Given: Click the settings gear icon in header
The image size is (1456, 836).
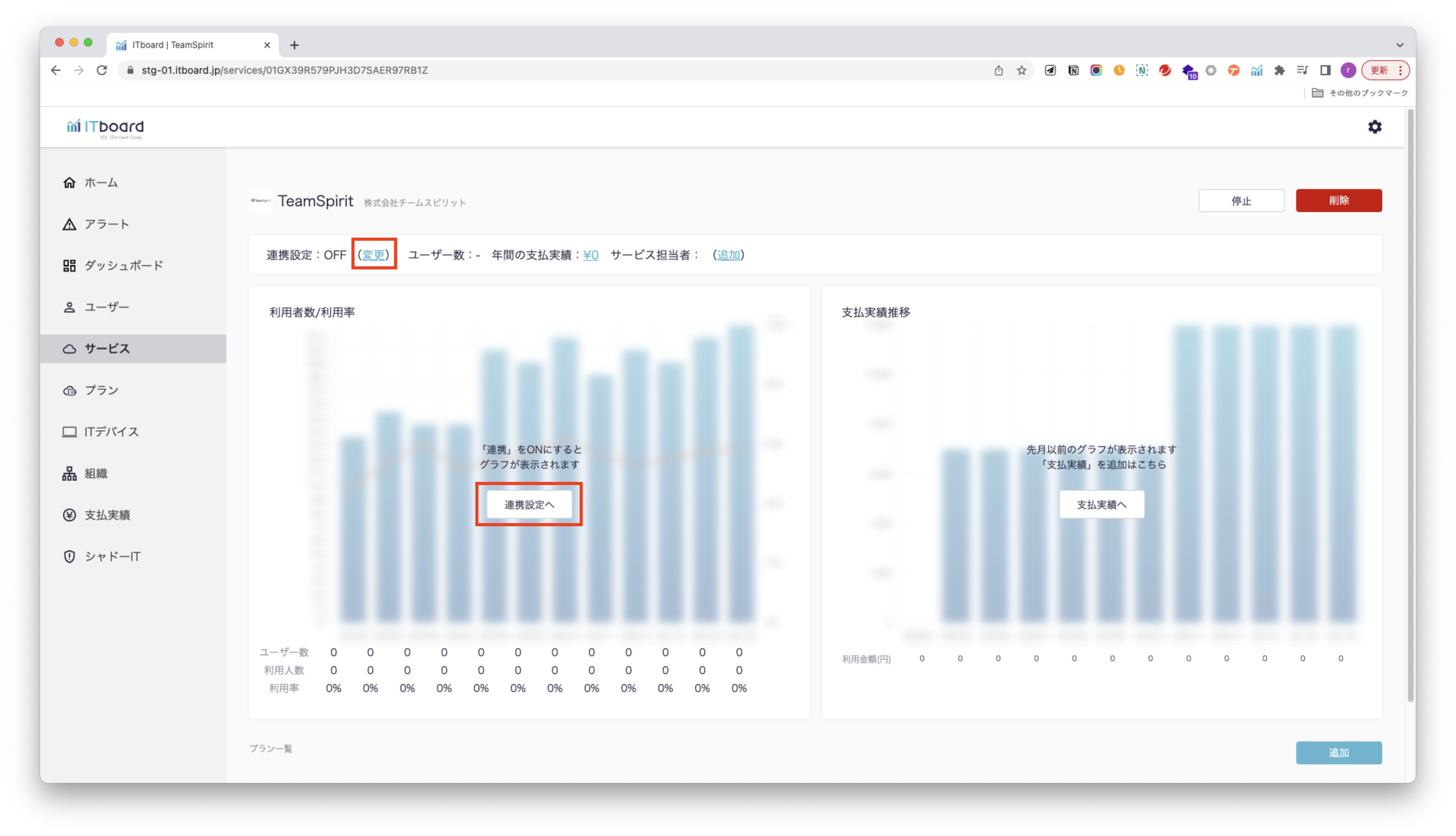Looking at the screenshot, I should (1374, 127).
